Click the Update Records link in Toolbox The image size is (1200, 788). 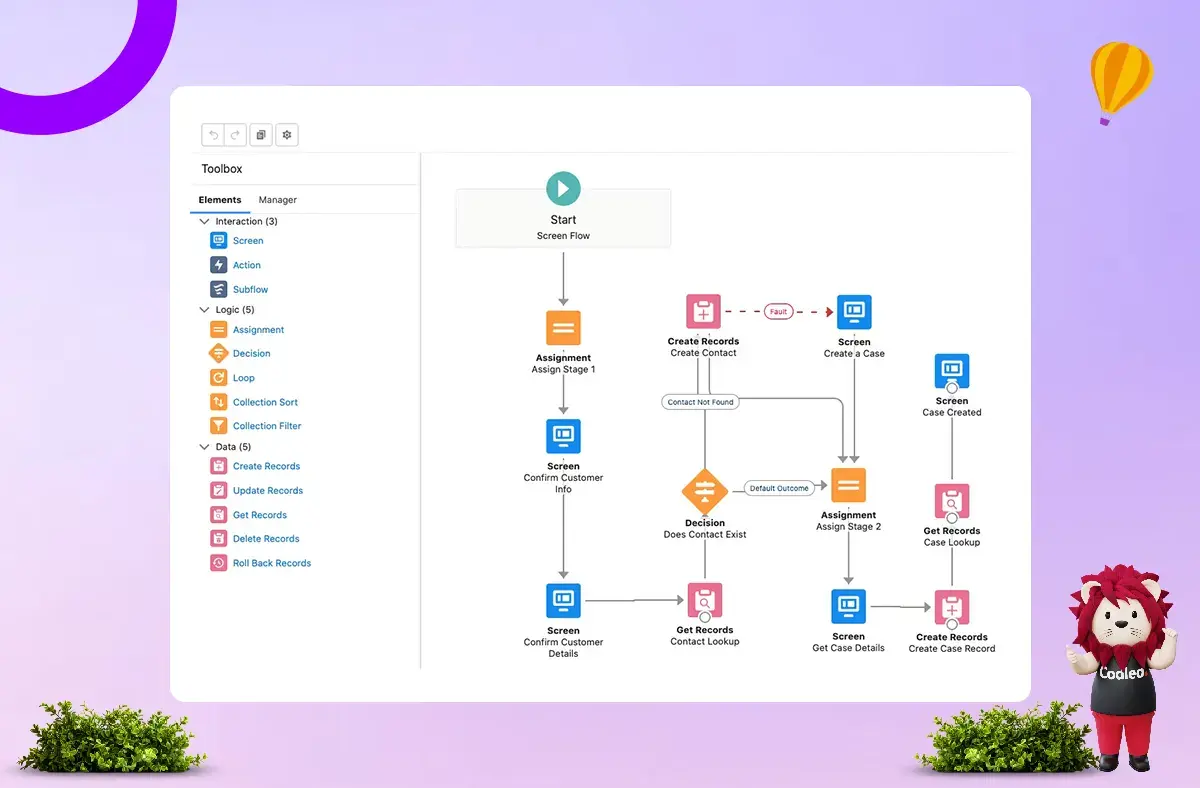268,491
